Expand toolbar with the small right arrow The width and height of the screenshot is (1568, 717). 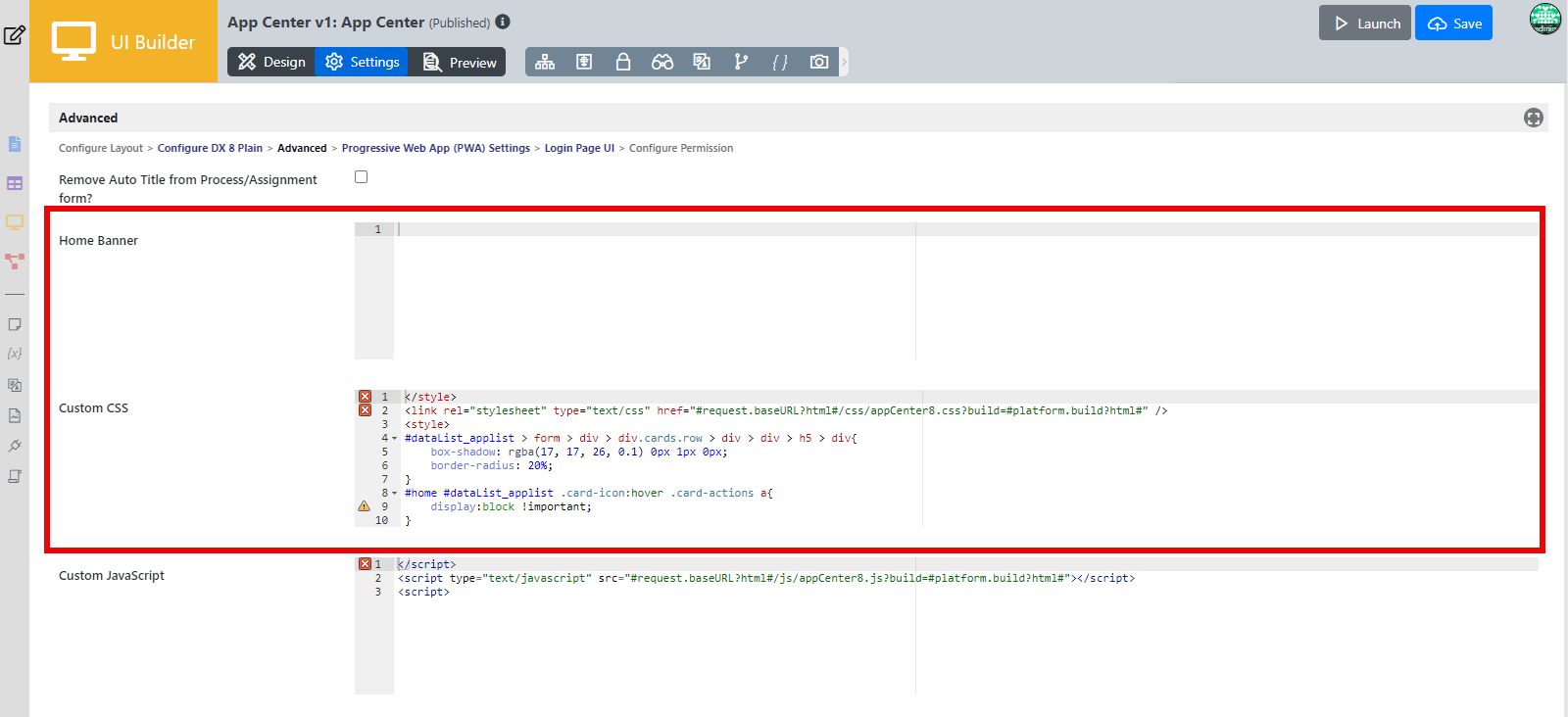[844, 62]
